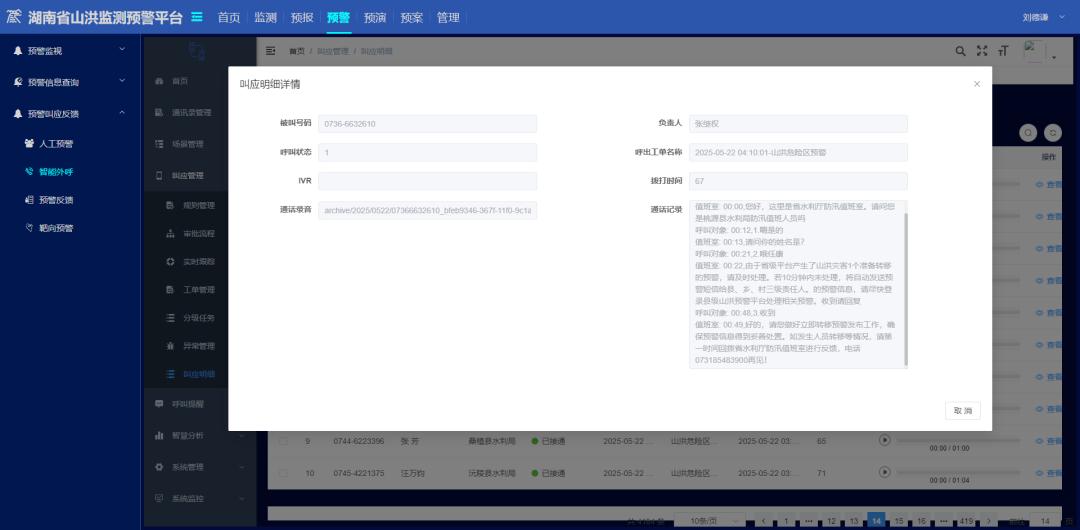Screen dimensions: 1080x530
Task: Click the search magnifier icon in the top toolbar
Action: point(960,51)
